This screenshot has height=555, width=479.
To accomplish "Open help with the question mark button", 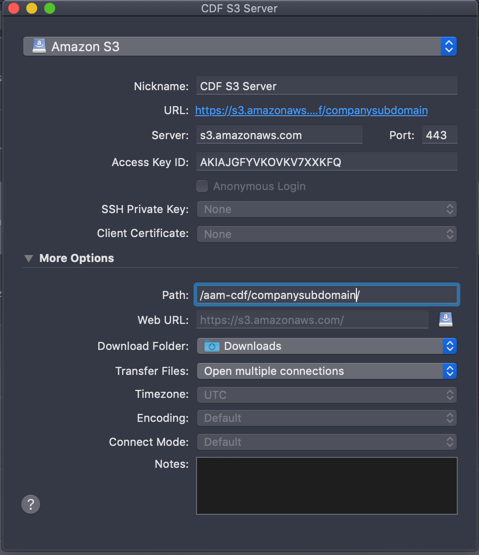I will (x=31, y=504).
